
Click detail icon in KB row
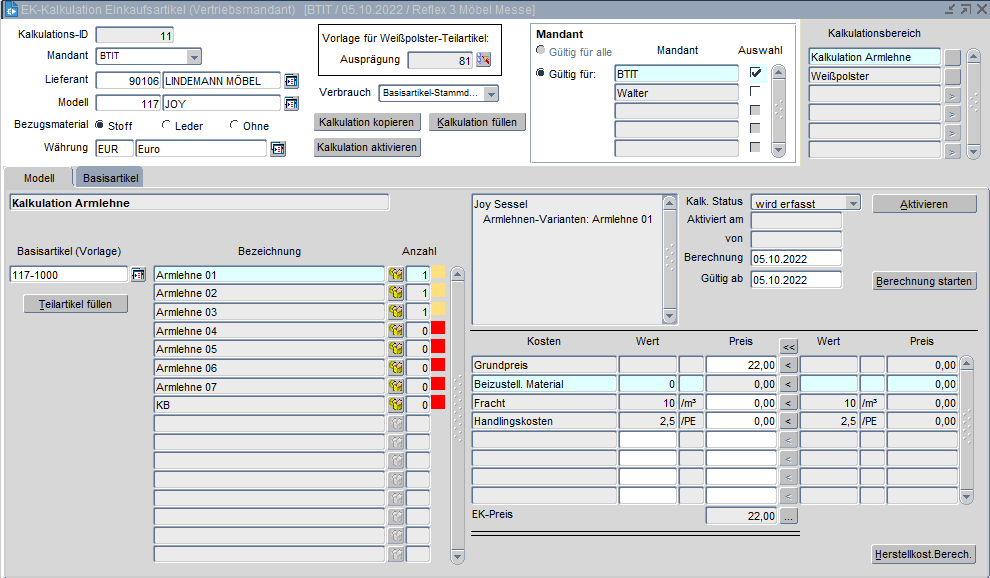point(396,405)
